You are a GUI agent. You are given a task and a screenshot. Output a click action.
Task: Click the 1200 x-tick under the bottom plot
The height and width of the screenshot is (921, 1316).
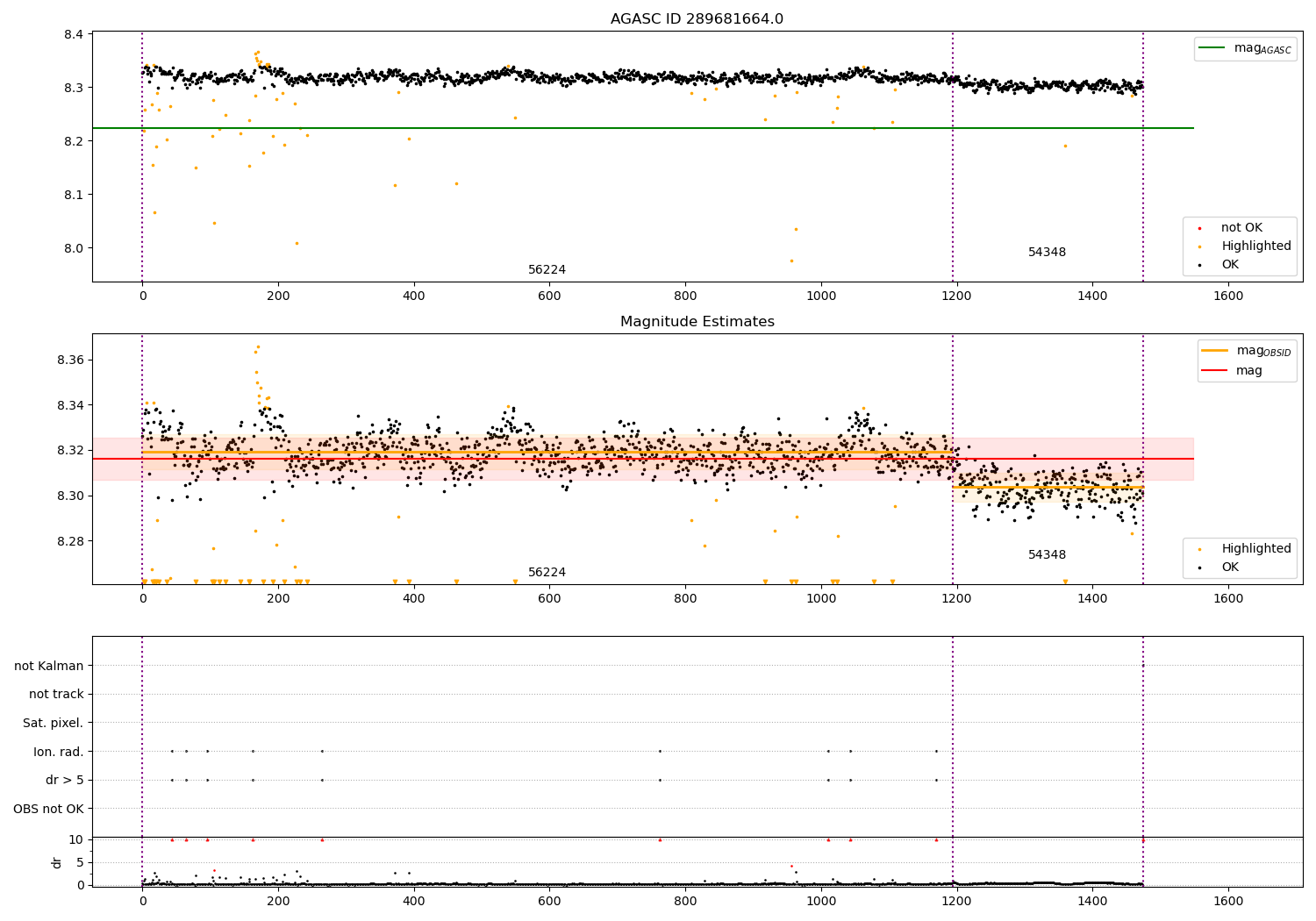(x=956, y=902)
